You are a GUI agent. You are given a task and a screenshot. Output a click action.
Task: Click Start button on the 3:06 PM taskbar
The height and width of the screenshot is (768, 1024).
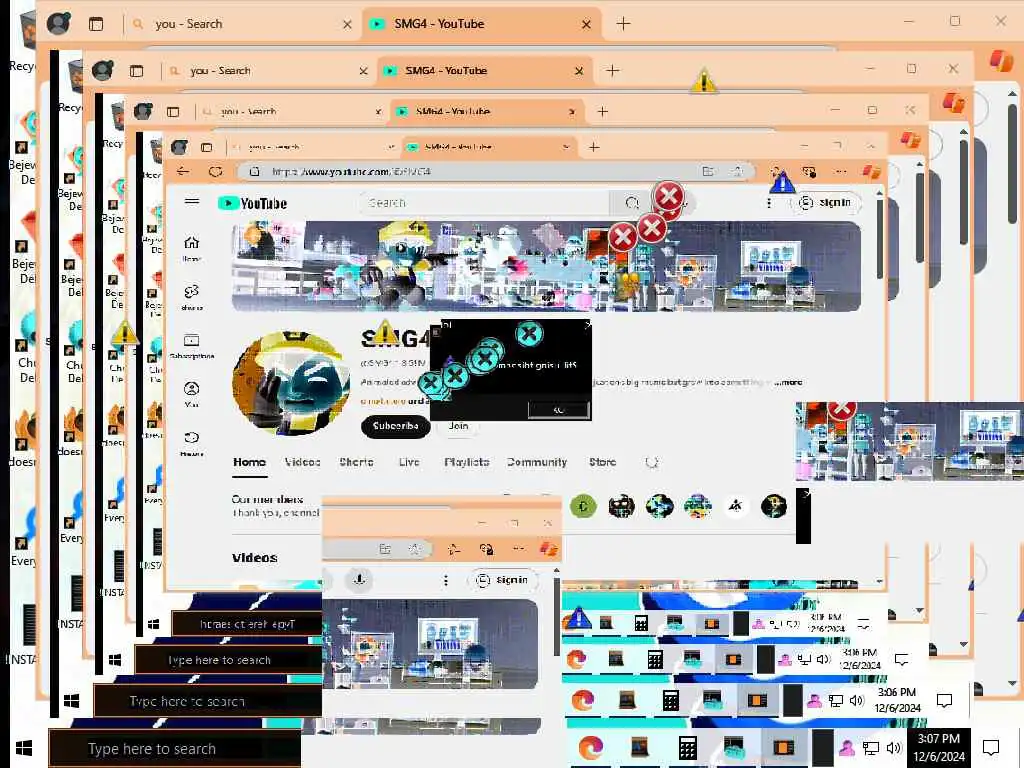pos(72,701)
